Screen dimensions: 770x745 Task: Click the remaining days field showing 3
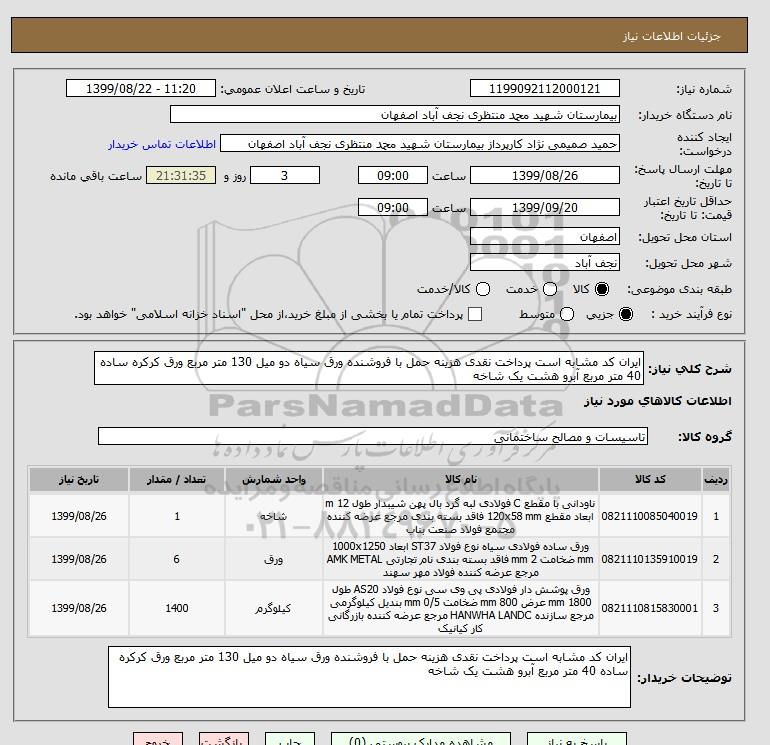[285, 175]
